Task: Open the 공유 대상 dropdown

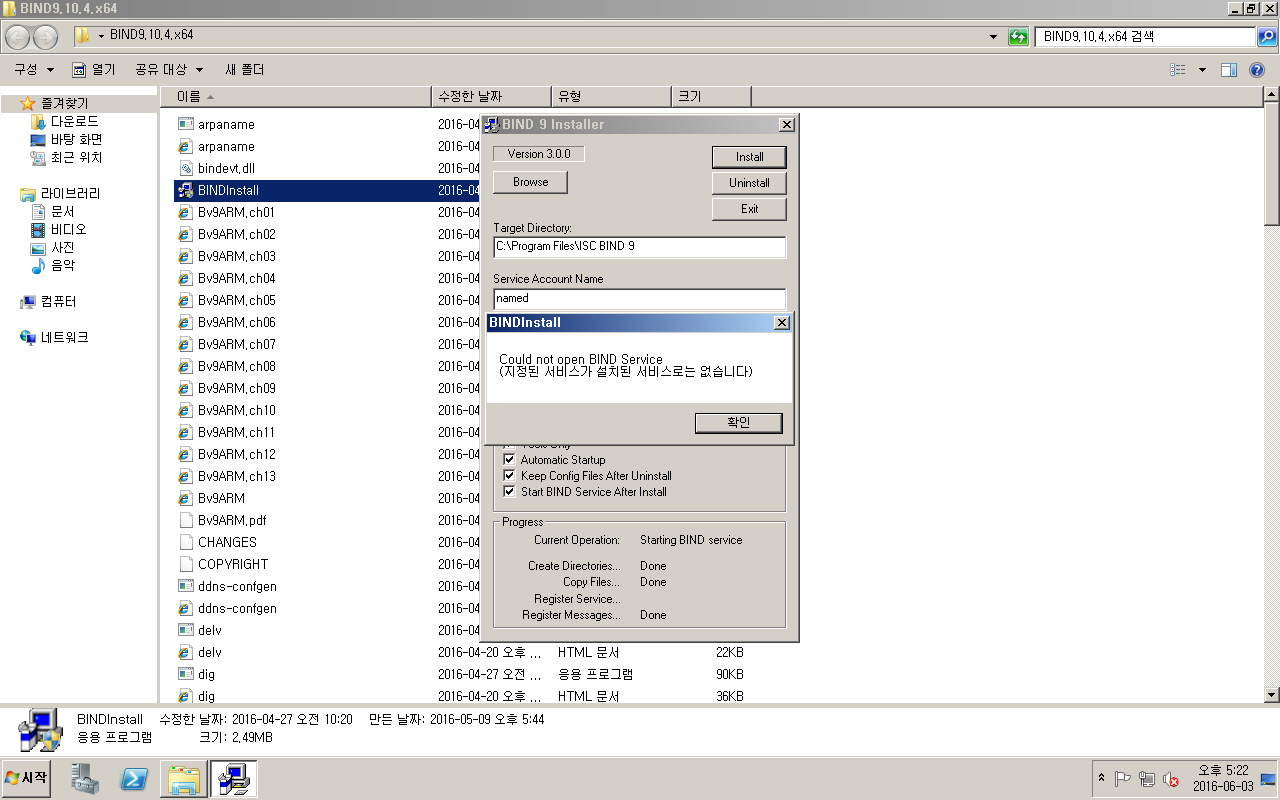Action: coord(169,70)
